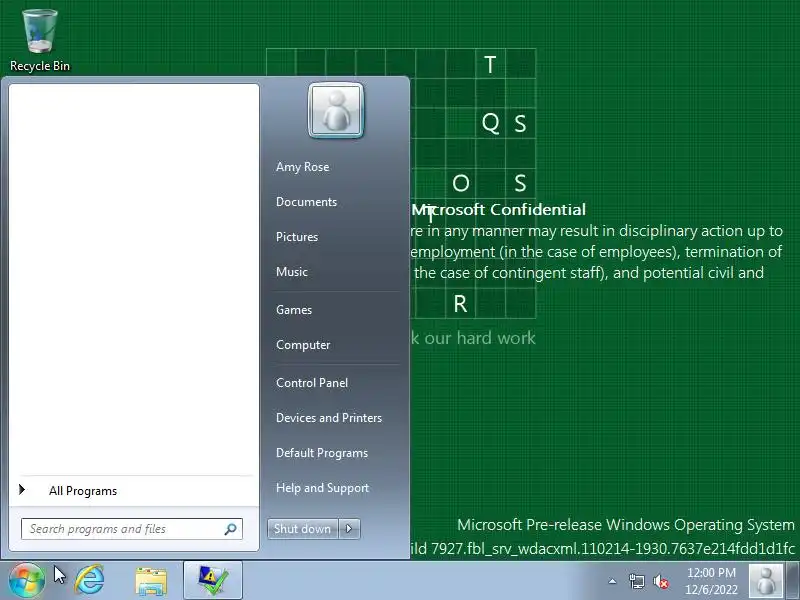Open Pictures from Start menu
Screen dimensions: 800x600
pyautogui.click(x=297, y=237)
